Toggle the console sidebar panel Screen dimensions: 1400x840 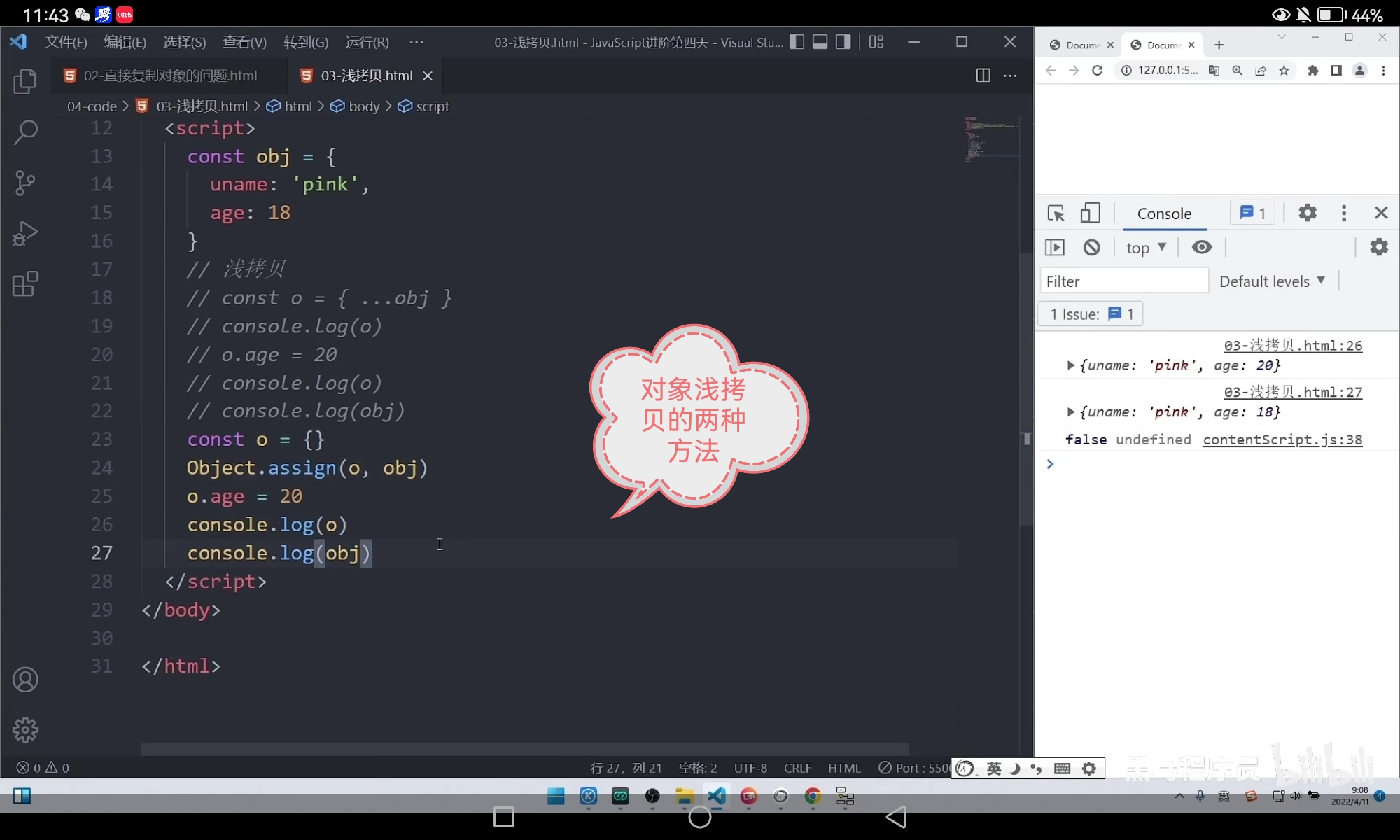click(x=1055, y=247)
